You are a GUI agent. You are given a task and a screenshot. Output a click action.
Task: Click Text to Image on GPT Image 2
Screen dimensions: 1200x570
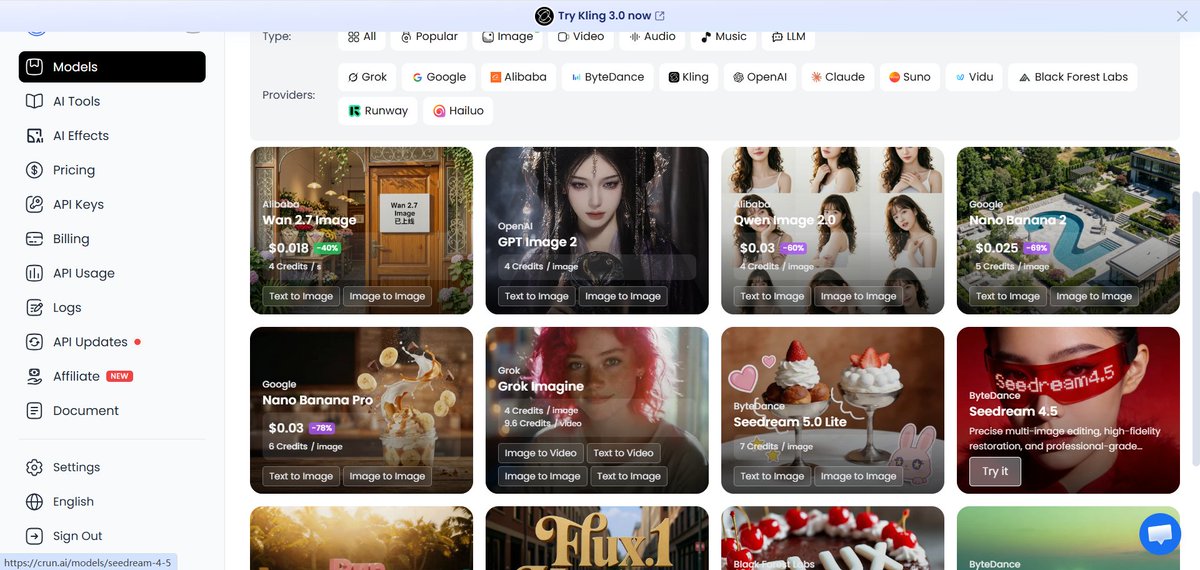coord(537,296)
